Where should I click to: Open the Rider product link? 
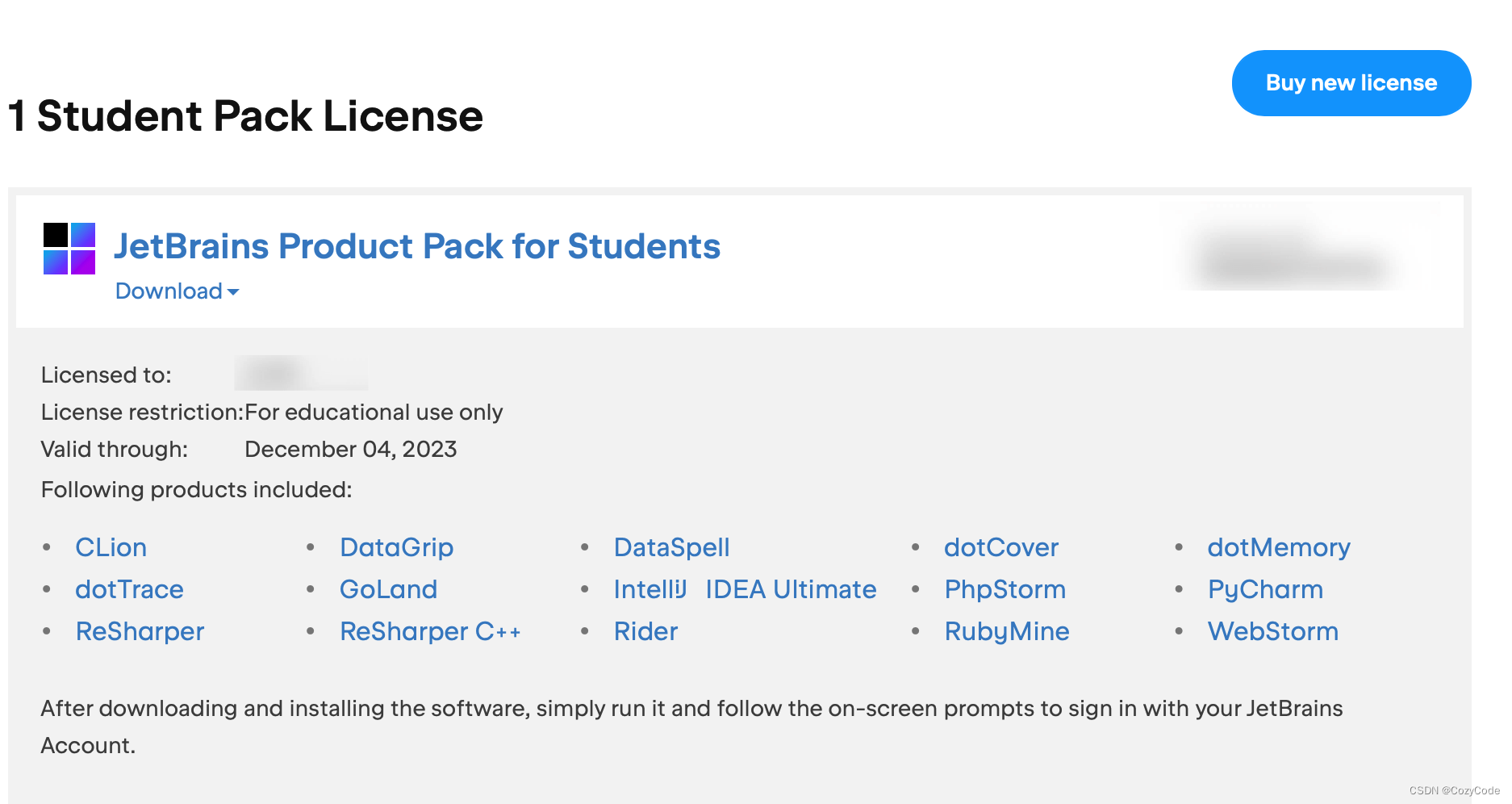tap(645, 631)
